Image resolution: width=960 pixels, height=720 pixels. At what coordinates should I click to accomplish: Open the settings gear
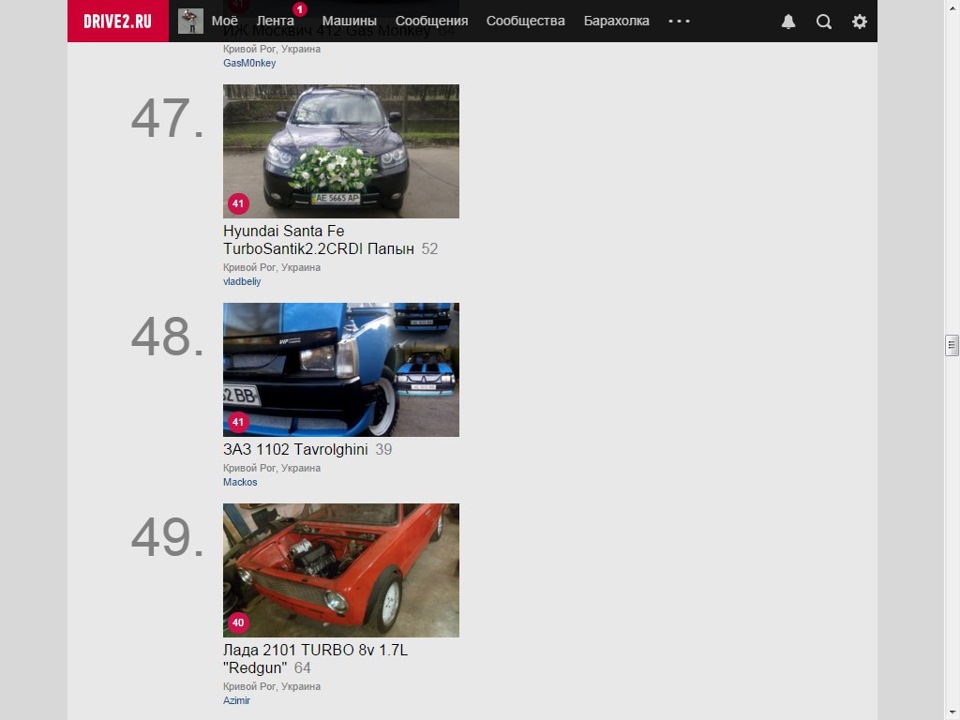click(860, 22)
